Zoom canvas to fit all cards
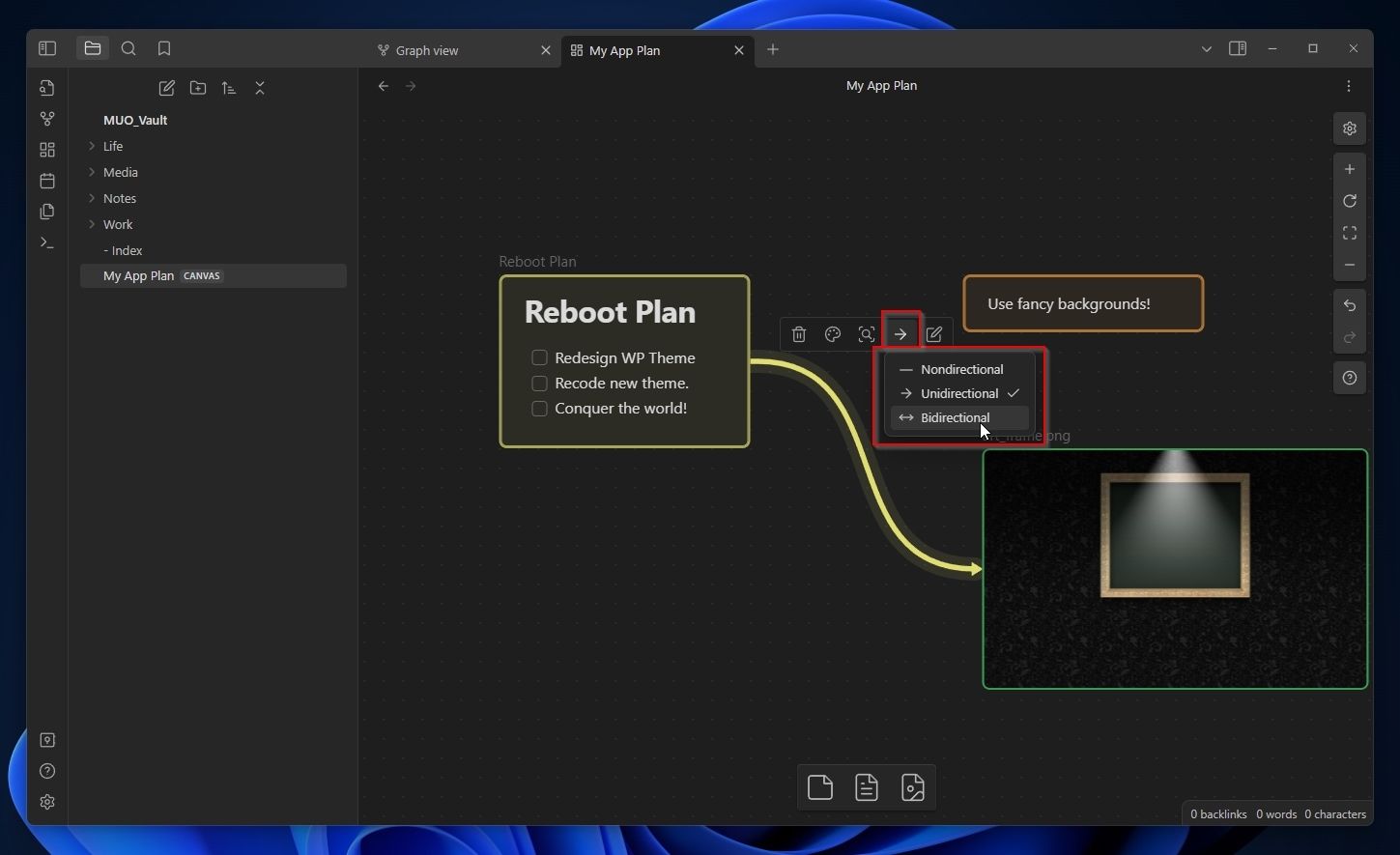The width and height of the screenshot is (1400, 855). click(1350, 233)
